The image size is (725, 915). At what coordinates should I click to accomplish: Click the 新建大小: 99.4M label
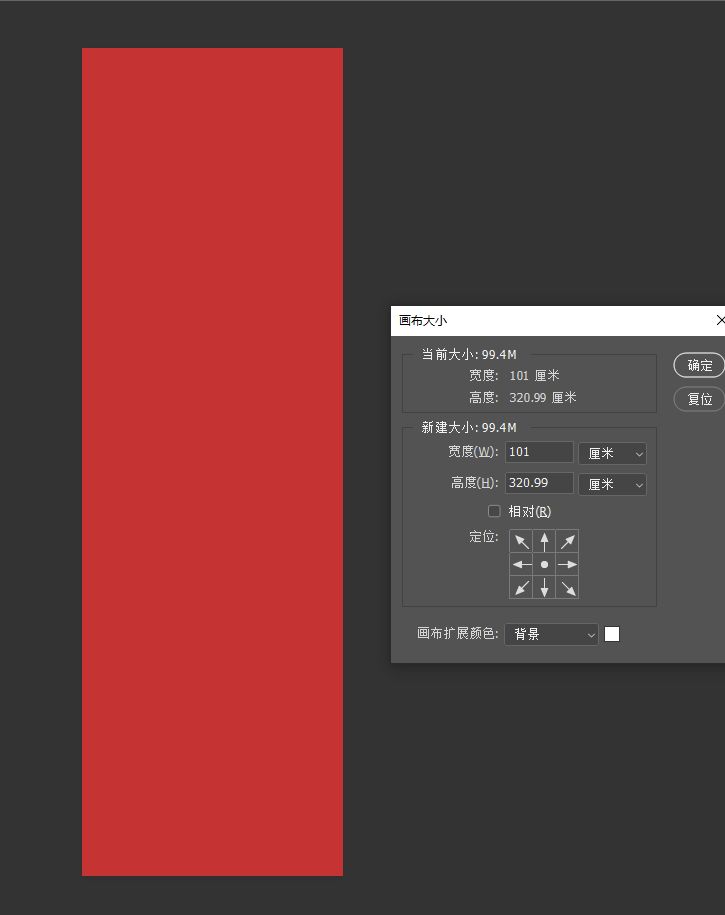[469, 427]
